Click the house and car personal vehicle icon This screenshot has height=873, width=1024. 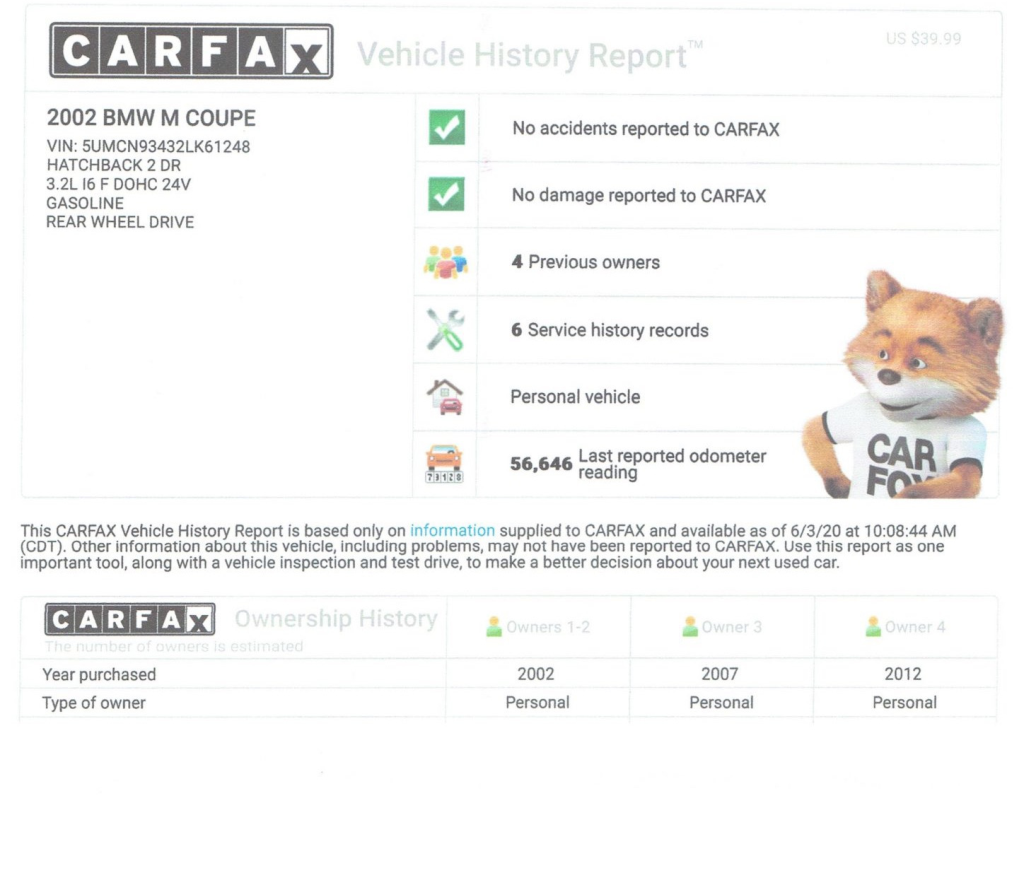coord(446,397)
